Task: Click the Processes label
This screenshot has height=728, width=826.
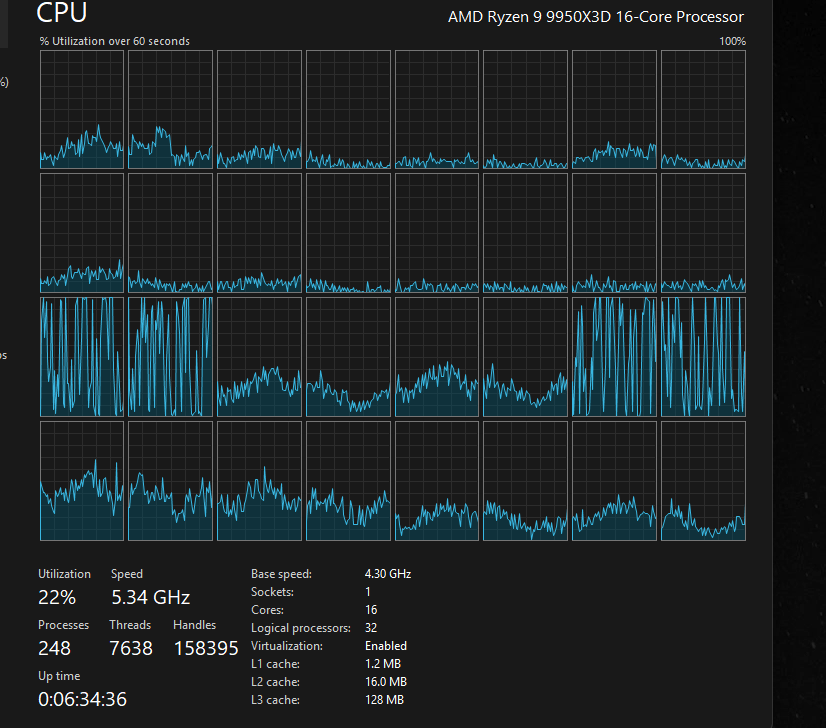Action: tap(63, 625)
